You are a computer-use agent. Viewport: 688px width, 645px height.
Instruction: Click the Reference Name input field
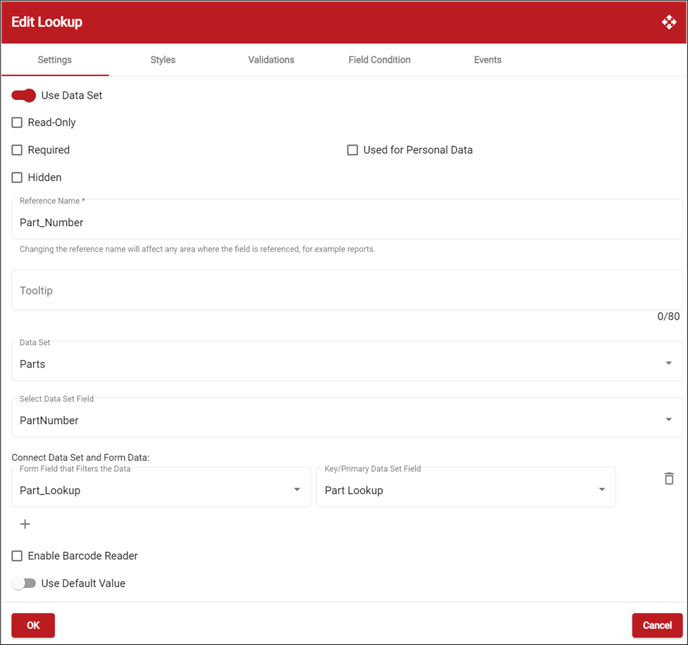coord(347,219)
